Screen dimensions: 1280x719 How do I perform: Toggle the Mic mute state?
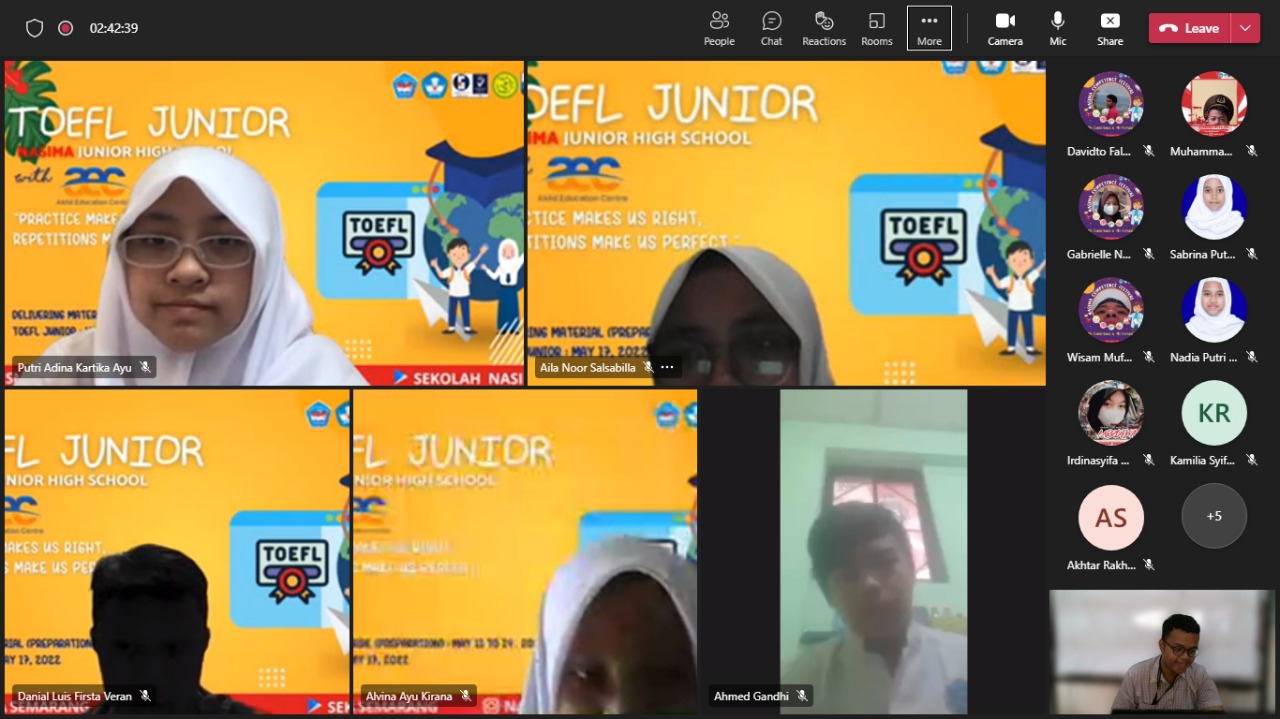[x=1058, y=28]
